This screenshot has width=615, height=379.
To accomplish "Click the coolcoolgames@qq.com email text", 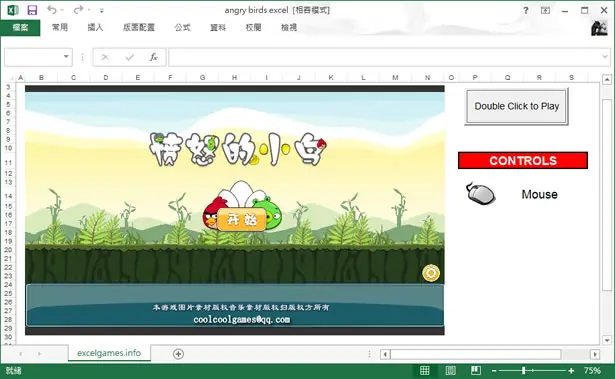I will [242, 319].
